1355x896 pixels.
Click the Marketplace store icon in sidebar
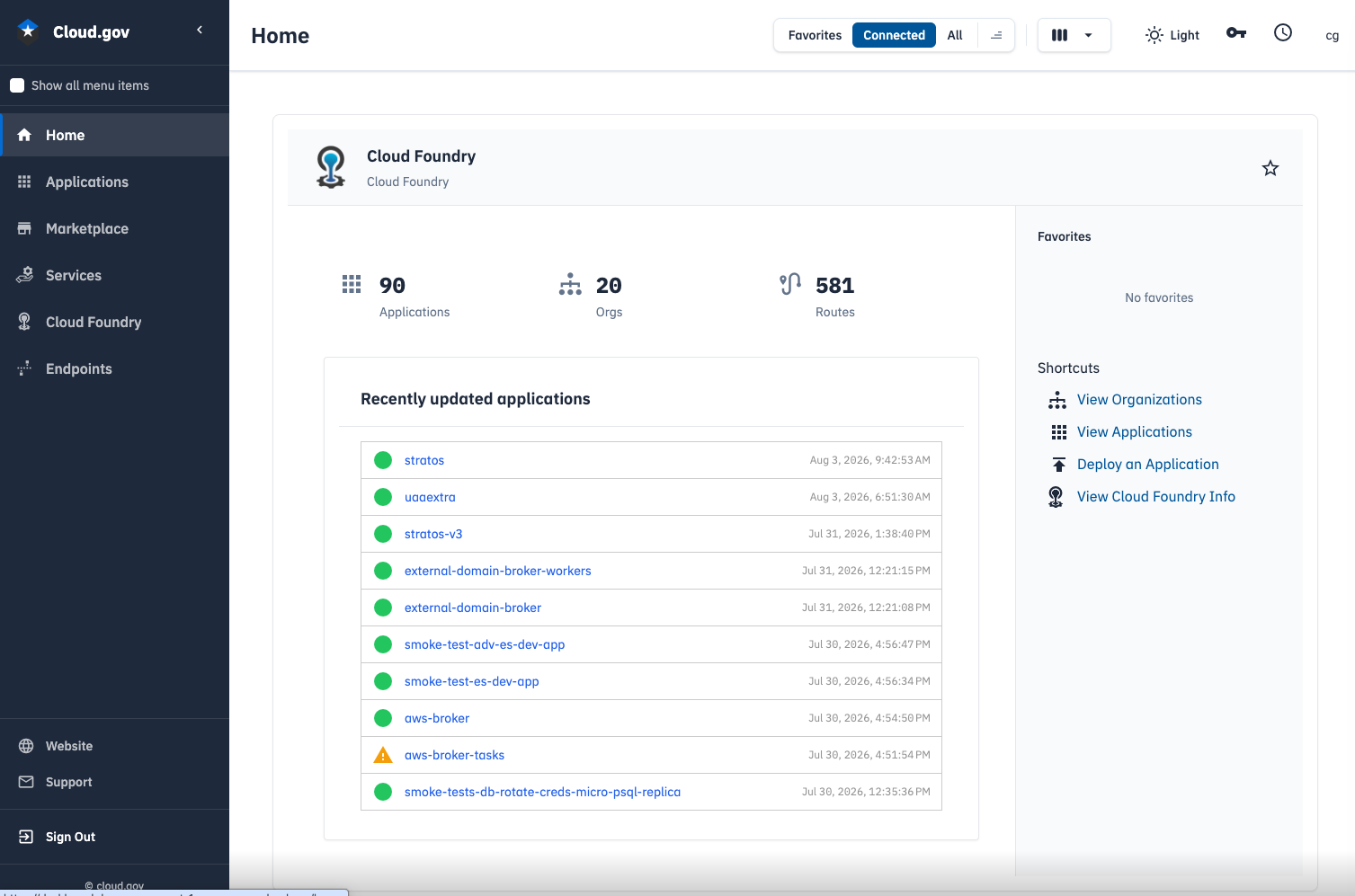24,228
